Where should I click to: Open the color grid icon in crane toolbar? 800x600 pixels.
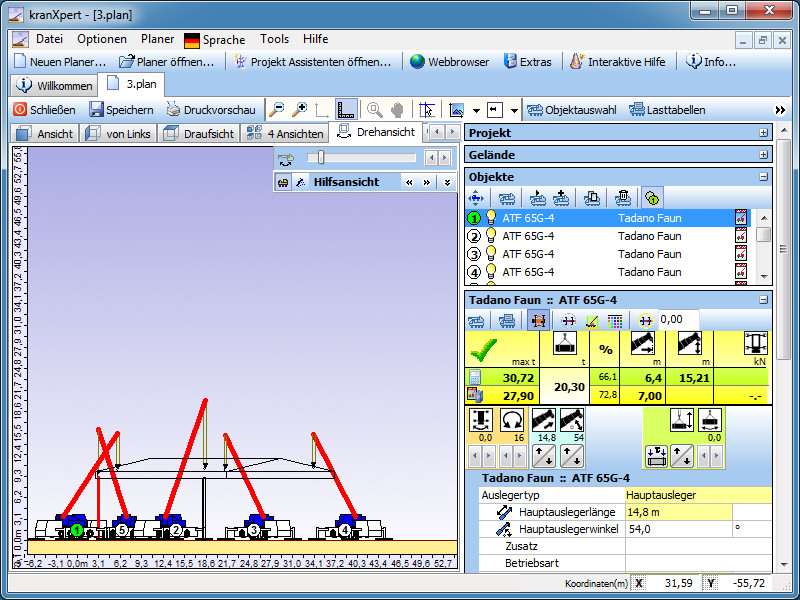coord(615,320)
